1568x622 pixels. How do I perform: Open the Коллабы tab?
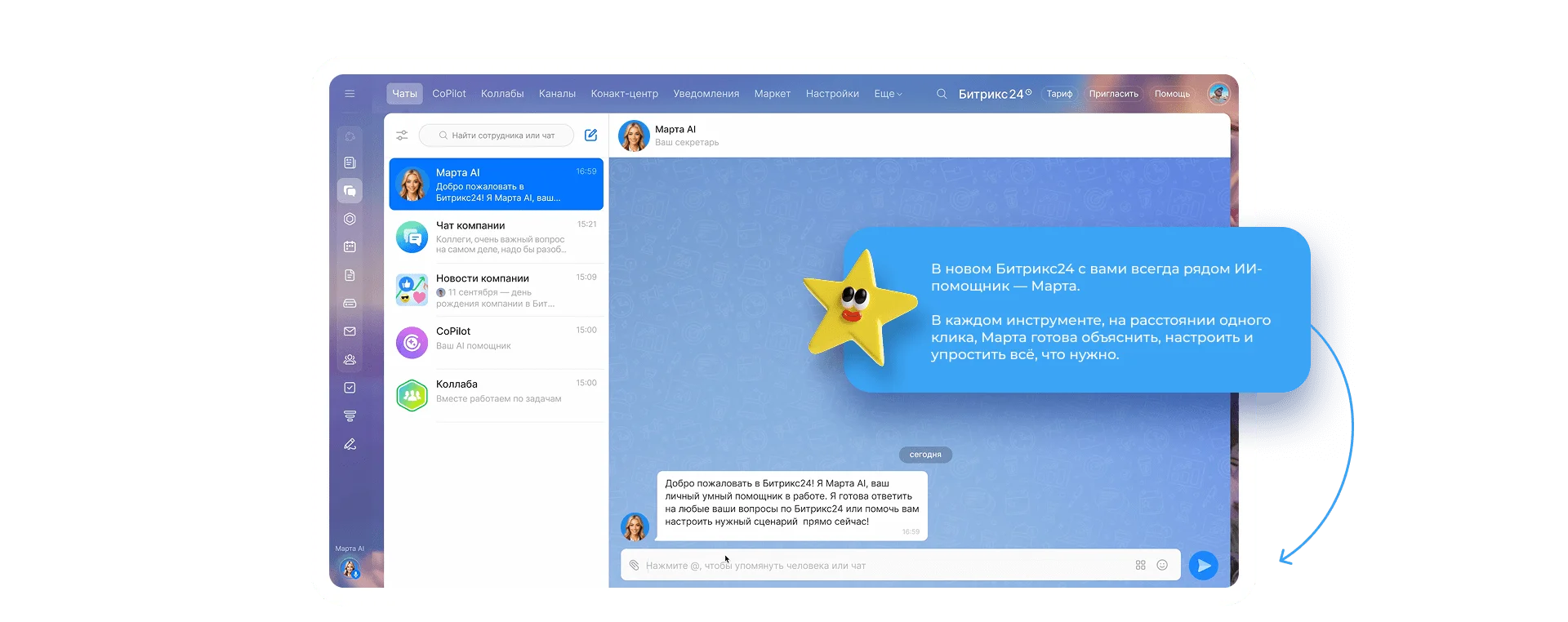coord(502,94)
